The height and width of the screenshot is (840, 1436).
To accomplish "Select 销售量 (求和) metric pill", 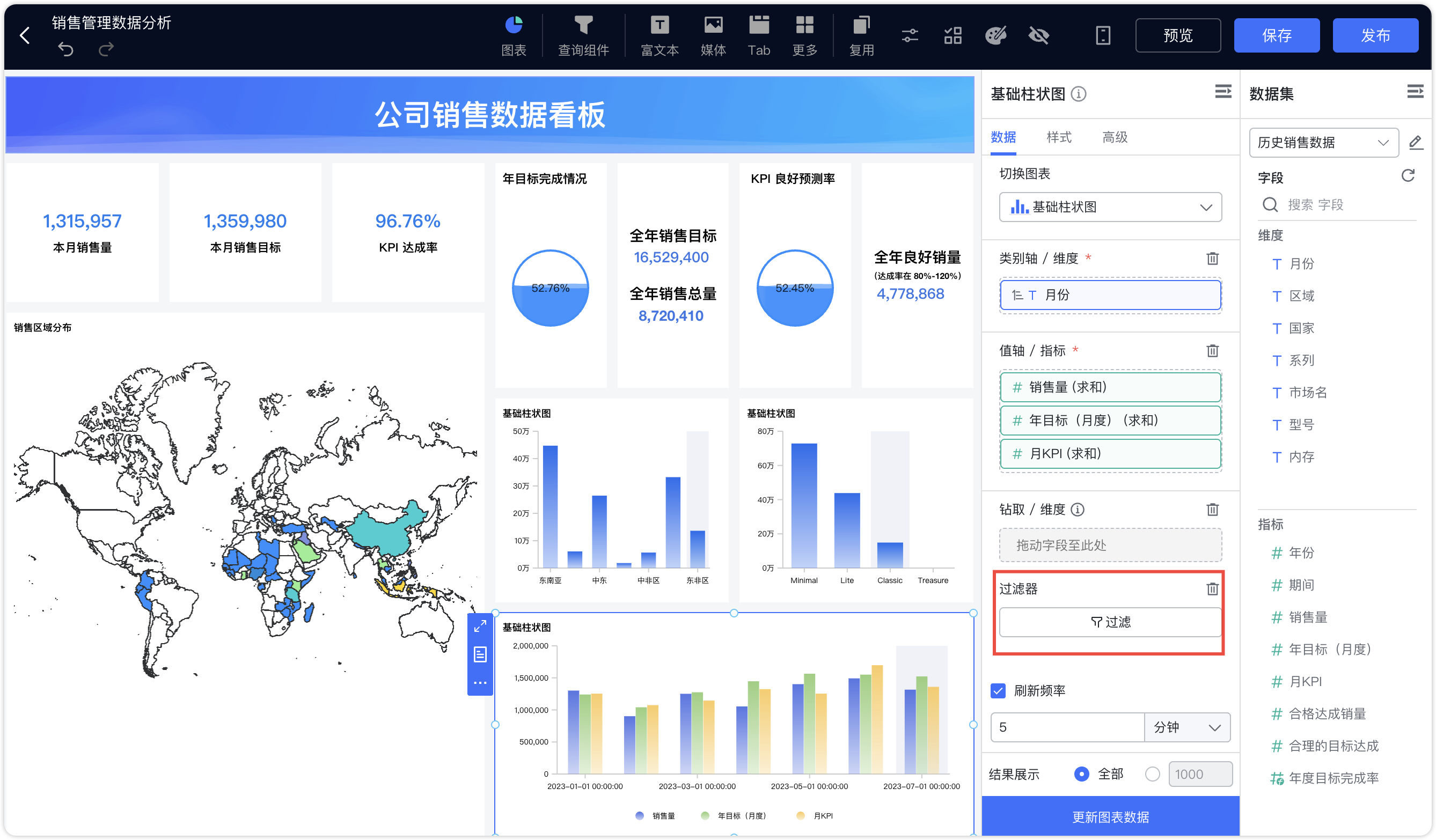I will (x=1110, y=387).
